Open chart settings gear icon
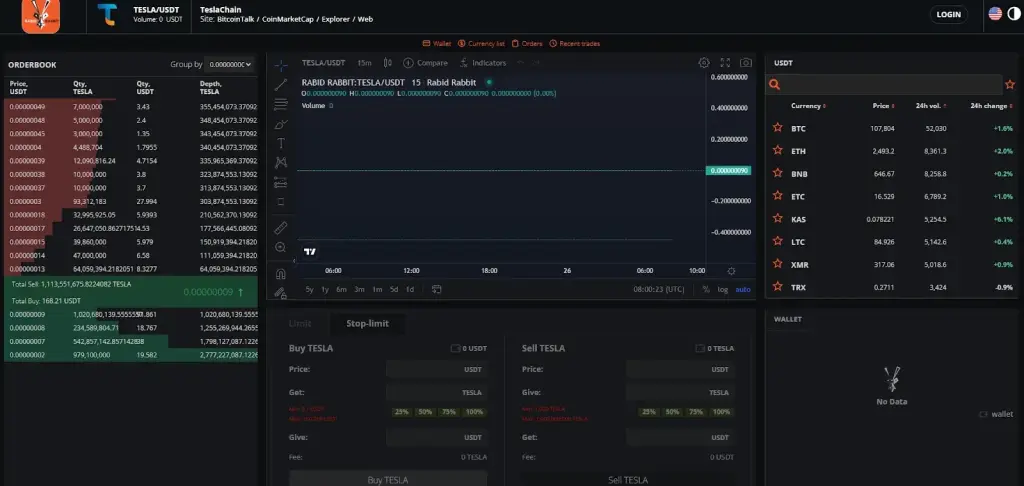1024x486 pixels. click(x=704, y=63)
